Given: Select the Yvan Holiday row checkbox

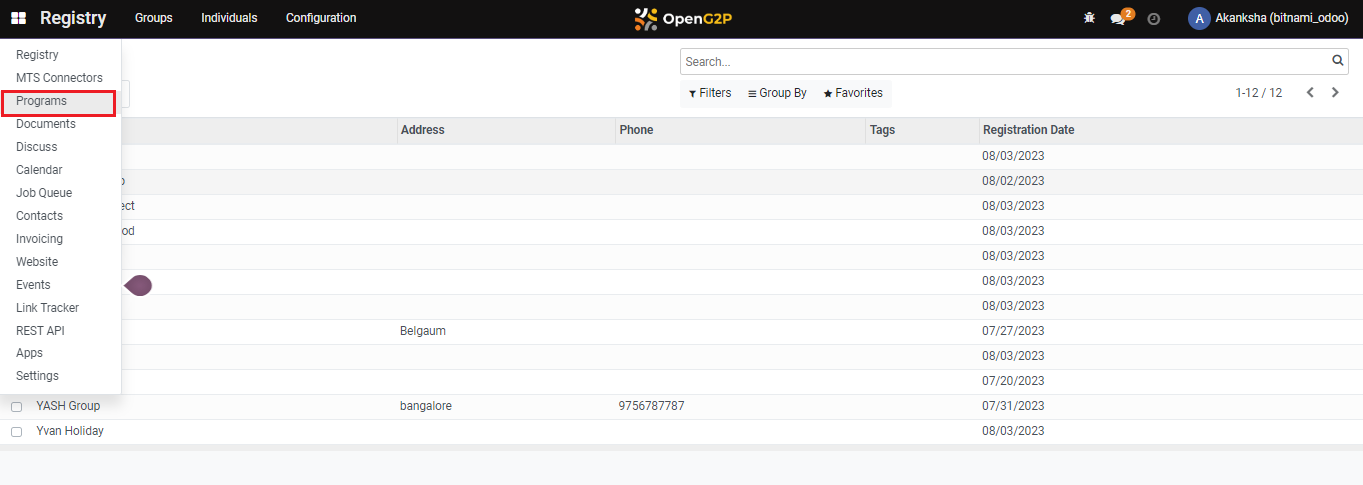Looking at the screenshot, I should [x=16, y=432].
